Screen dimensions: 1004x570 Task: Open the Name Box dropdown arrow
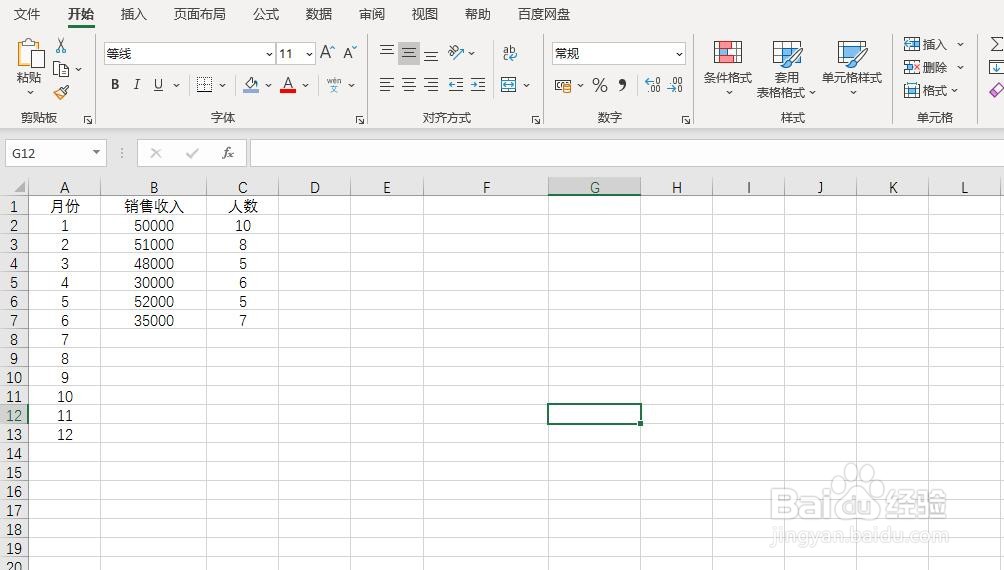point(96,152)
